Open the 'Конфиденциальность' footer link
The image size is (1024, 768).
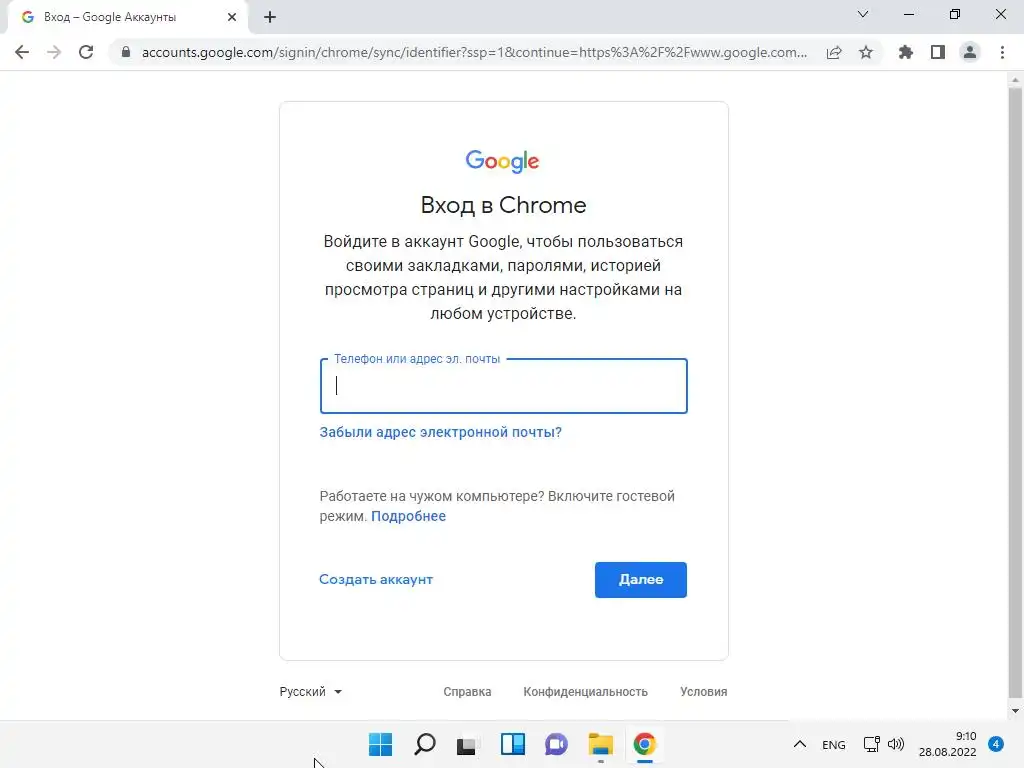click(585, 692)
